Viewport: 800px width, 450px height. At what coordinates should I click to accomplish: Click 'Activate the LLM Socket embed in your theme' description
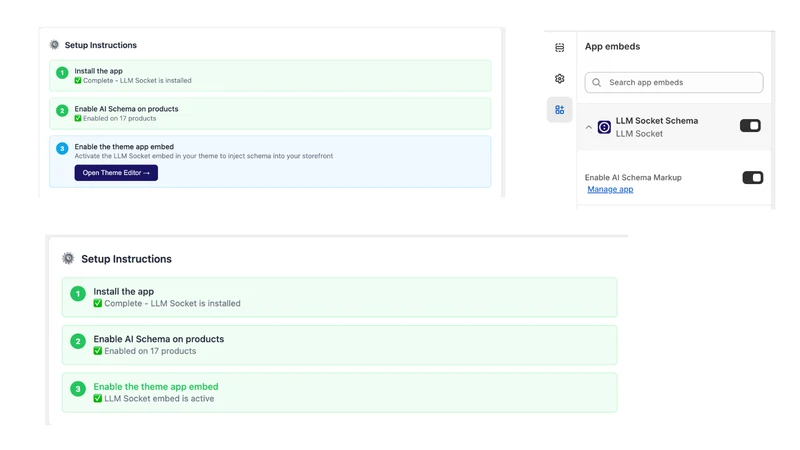(x=204, y=156)
